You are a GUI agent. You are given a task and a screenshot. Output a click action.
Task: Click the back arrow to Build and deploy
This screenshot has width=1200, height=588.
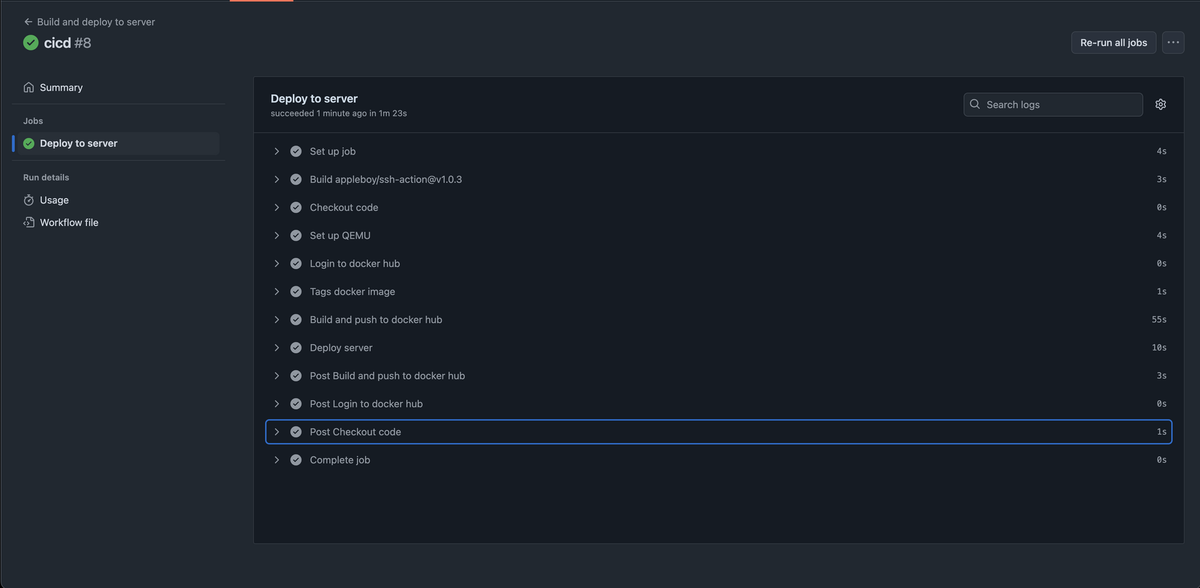click(27, 20)
